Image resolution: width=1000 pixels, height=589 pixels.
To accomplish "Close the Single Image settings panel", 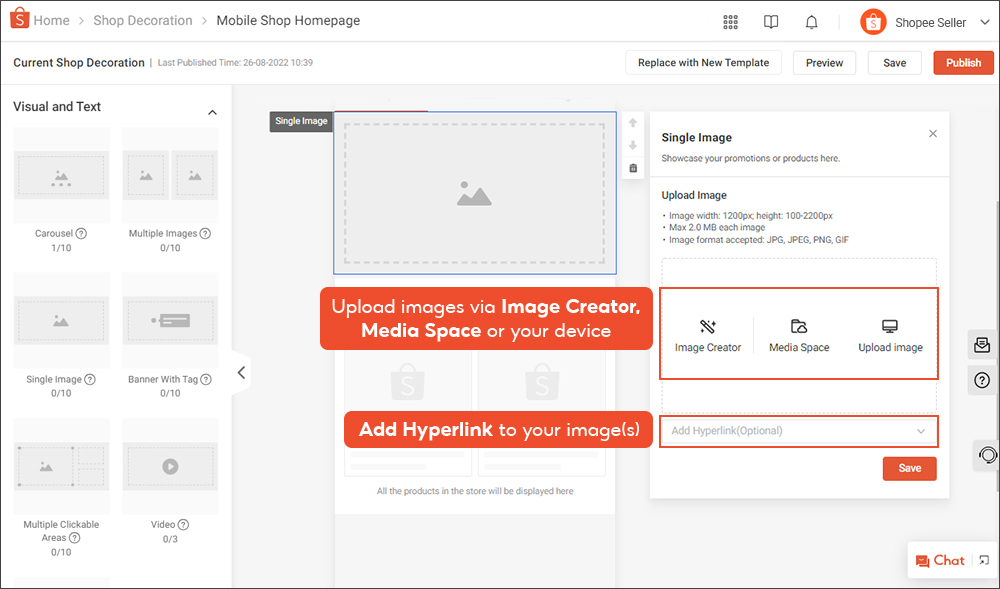I will (932, 133).
